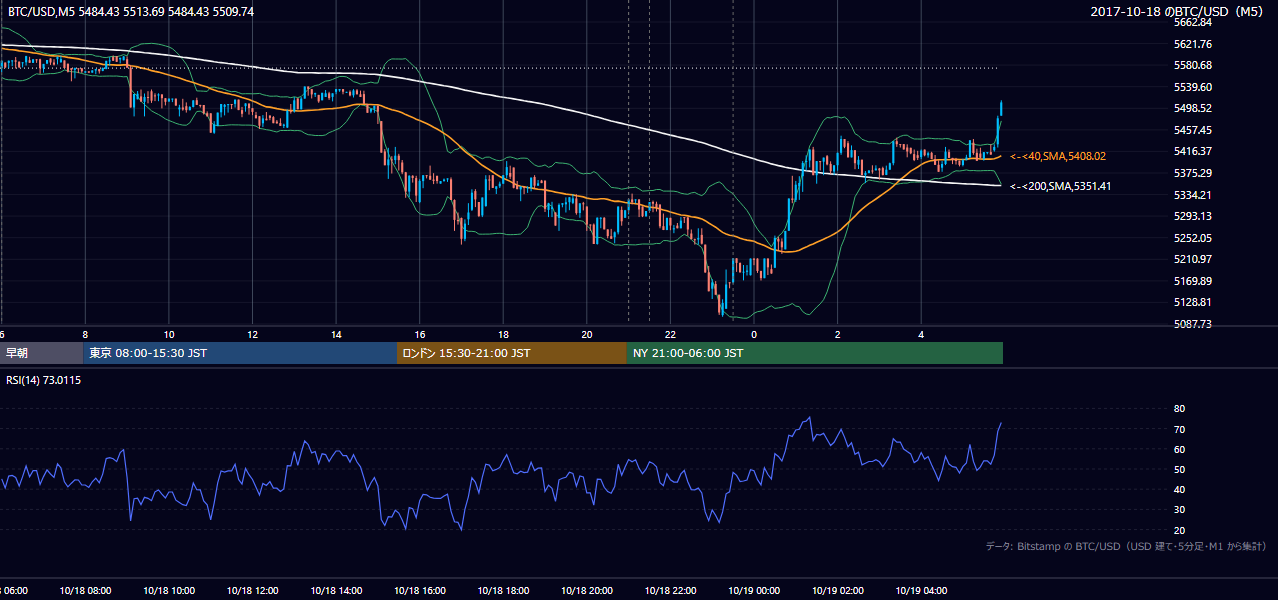Select the '10/18 20:00' time axis label
Image resolution: width=1278 pixels, height=600 pixels.
coord(586,591)
